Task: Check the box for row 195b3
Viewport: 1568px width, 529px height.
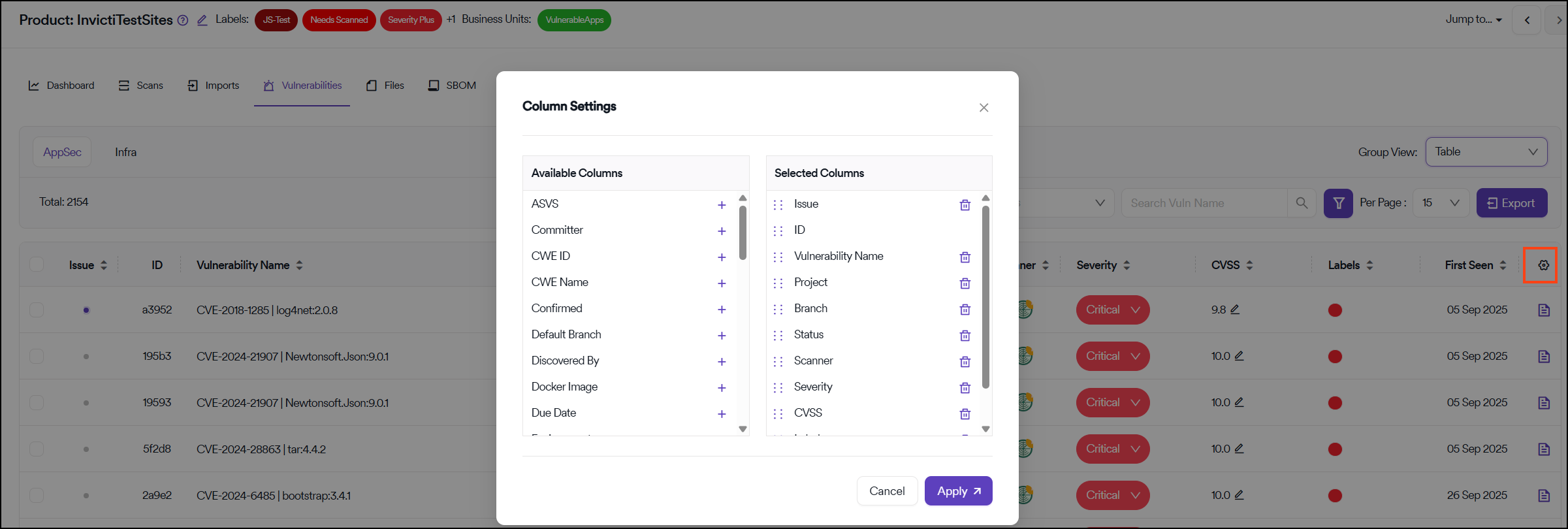Action: coord(37,356)
